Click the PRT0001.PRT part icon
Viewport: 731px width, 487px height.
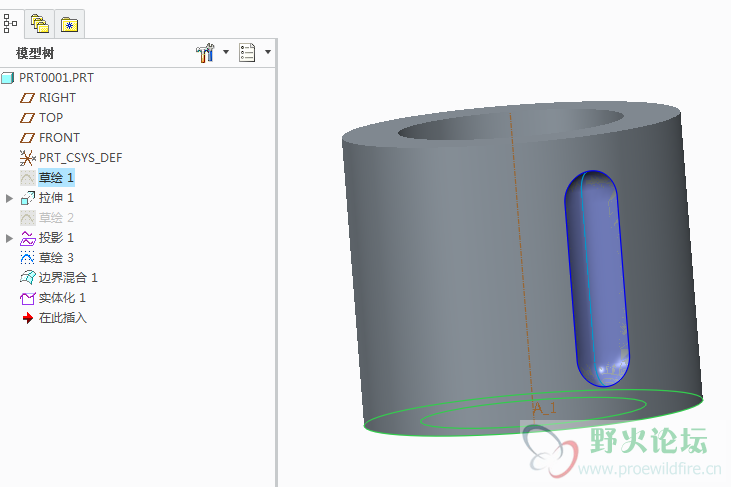point(8,78)
